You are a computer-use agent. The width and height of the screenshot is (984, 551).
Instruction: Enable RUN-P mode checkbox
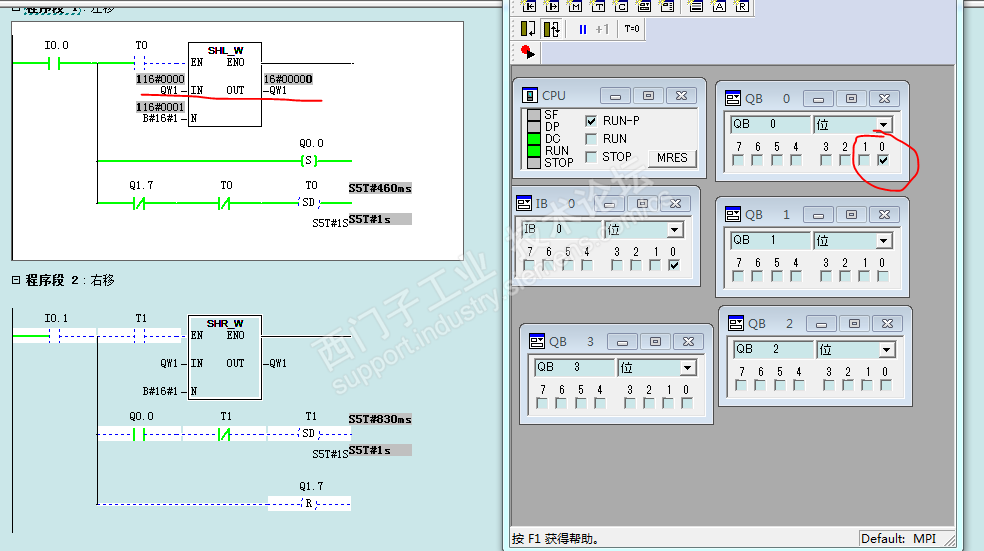coord(591,120)
